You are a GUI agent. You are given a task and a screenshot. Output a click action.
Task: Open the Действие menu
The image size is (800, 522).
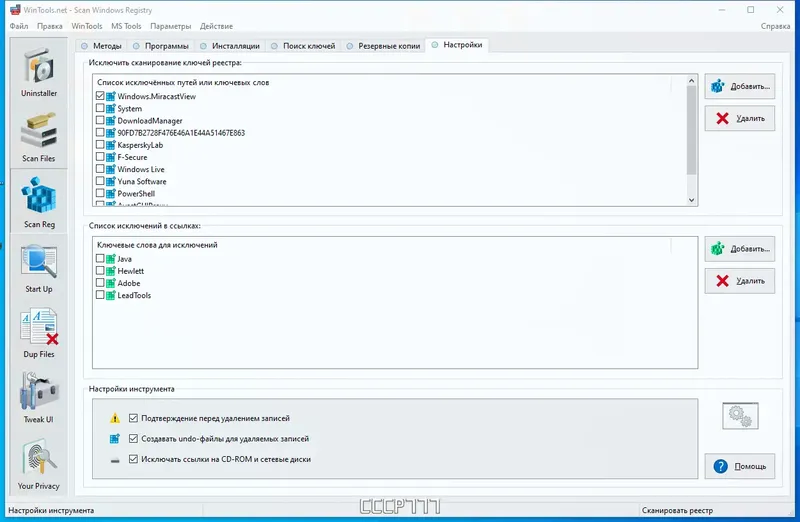216,26
